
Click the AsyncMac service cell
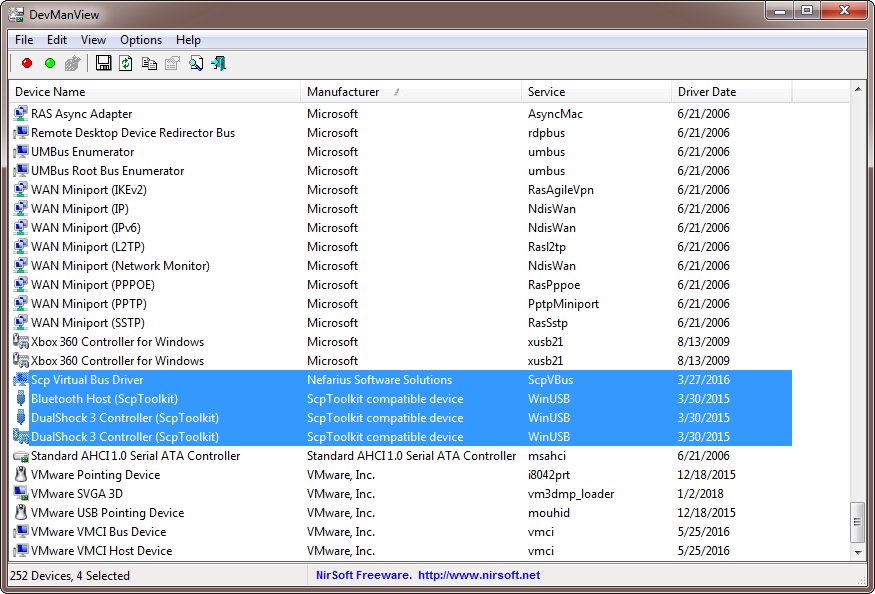(555, 114)
